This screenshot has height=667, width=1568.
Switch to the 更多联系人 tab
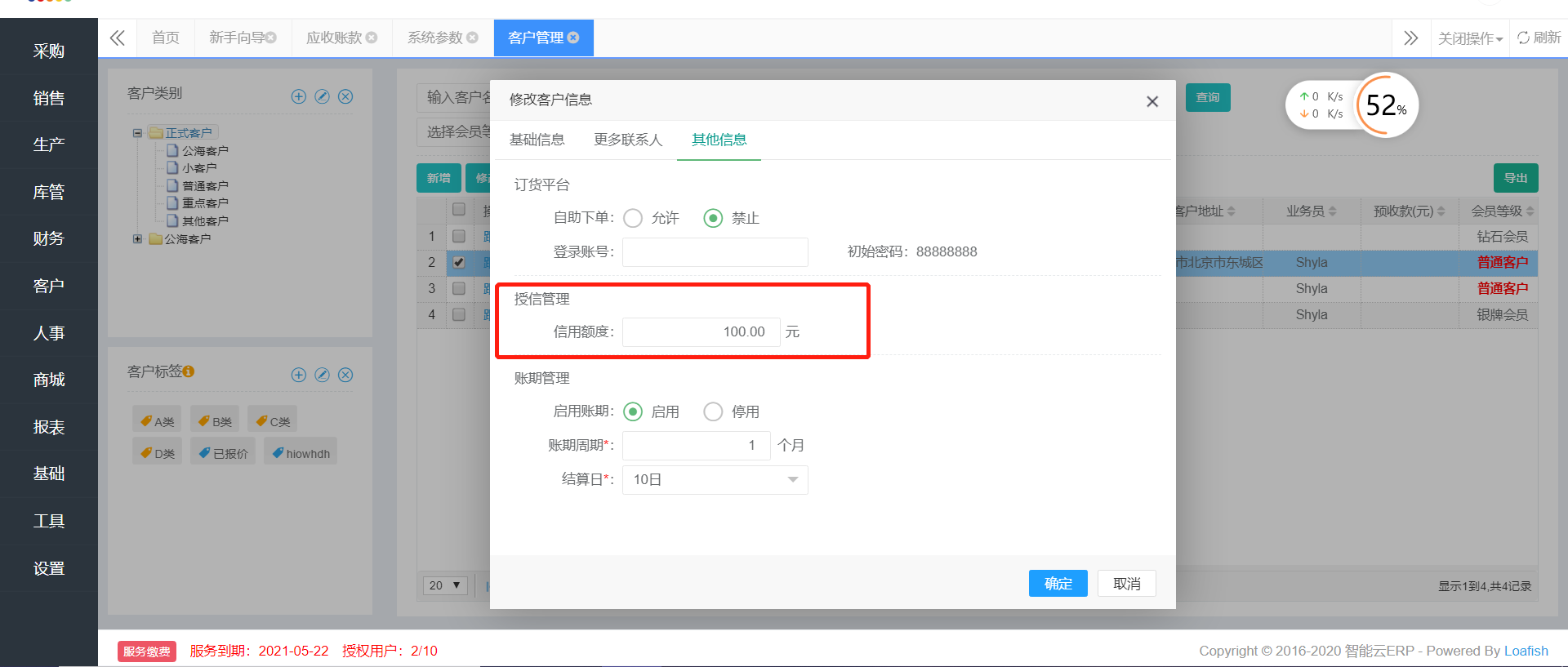628,140
